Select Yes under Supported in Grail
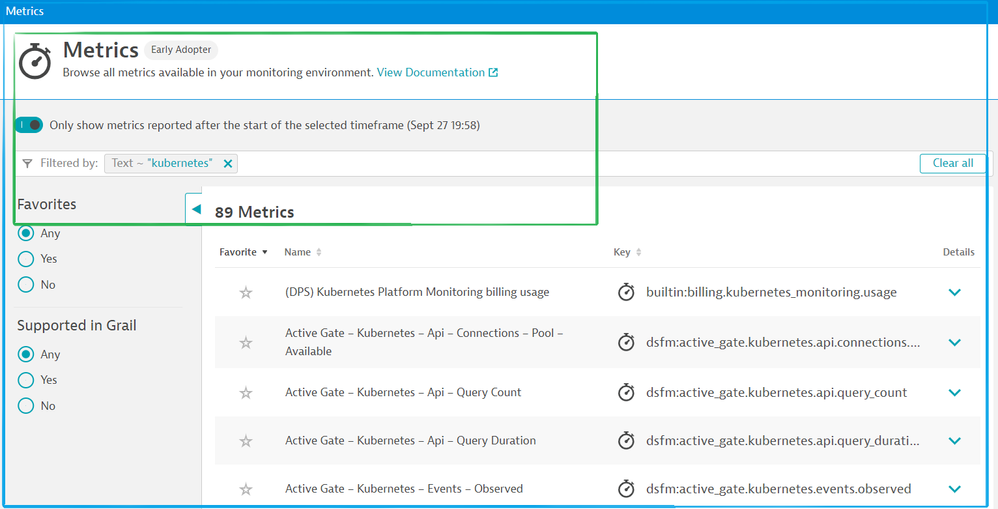The height and width of the screenshot is (509, 998). point(26,380)
